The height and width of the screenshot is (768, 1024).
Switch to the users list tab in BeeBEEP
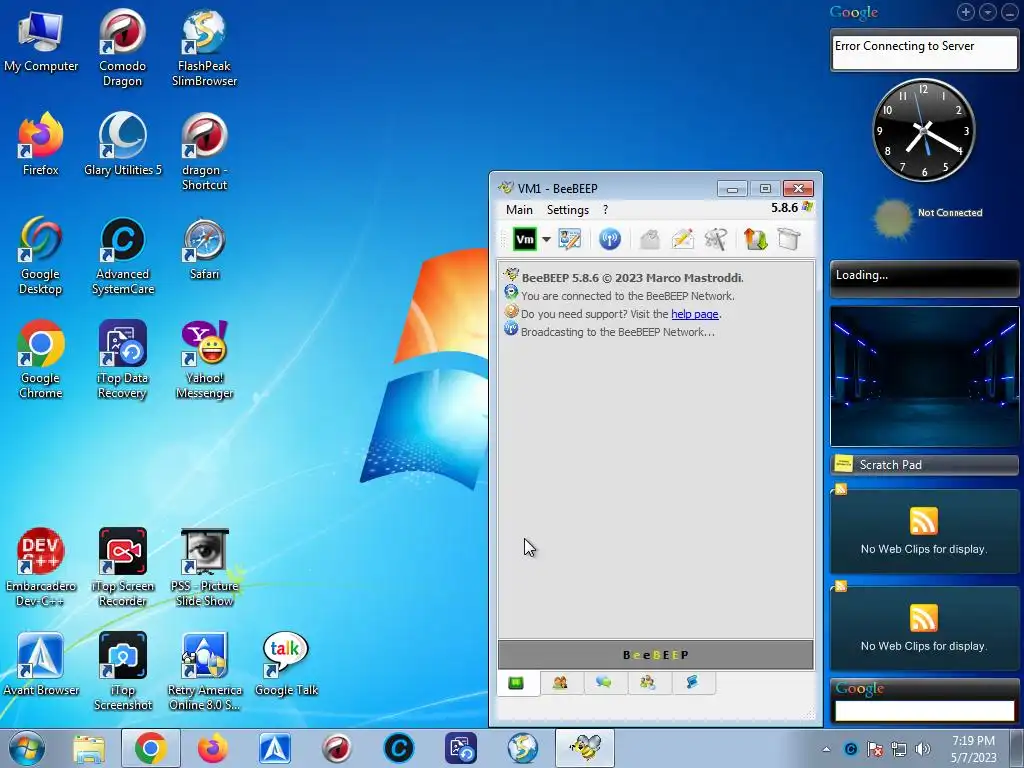click(x=560, y=683)
